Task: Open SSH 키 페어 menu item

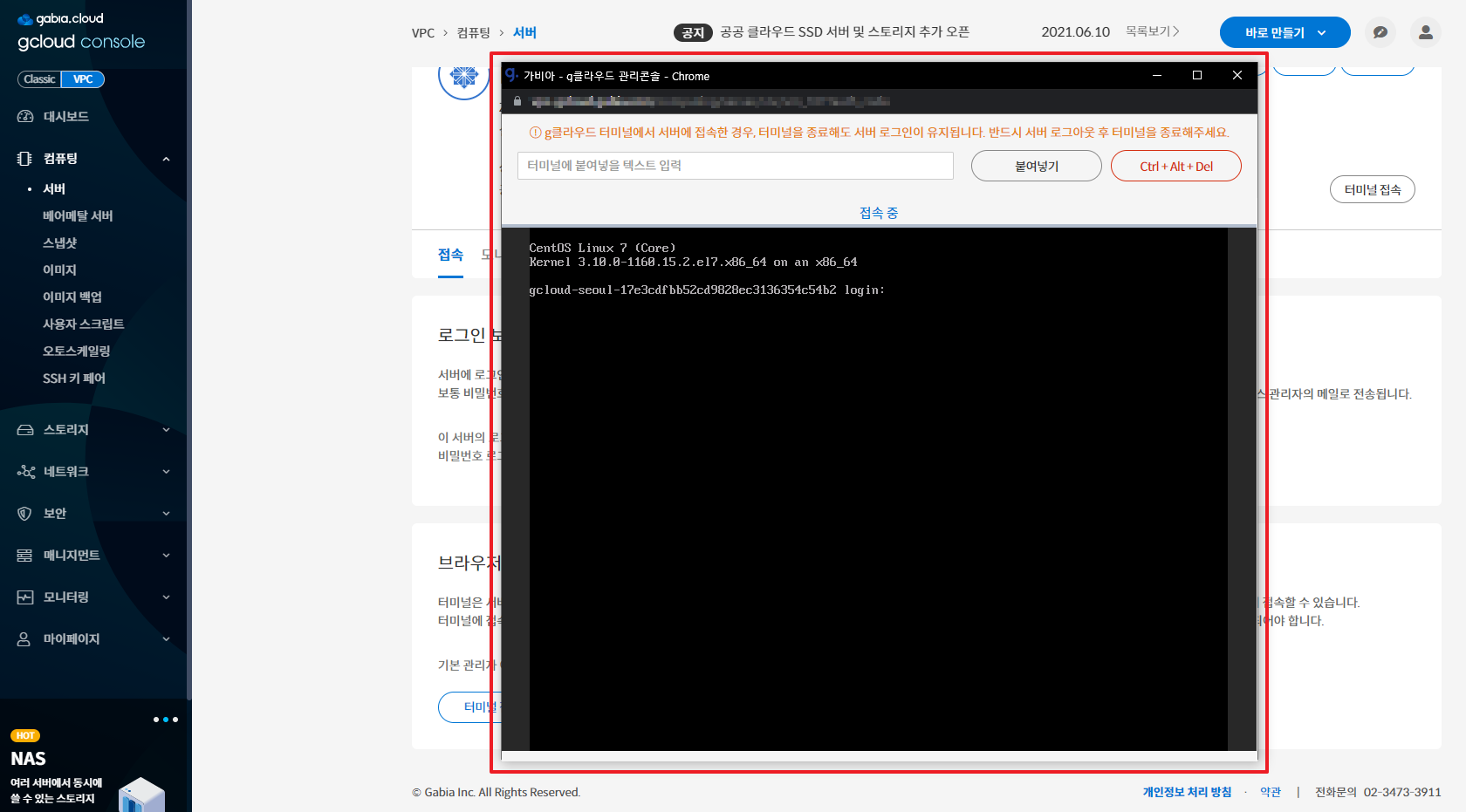Action: (x=74, y=379)
